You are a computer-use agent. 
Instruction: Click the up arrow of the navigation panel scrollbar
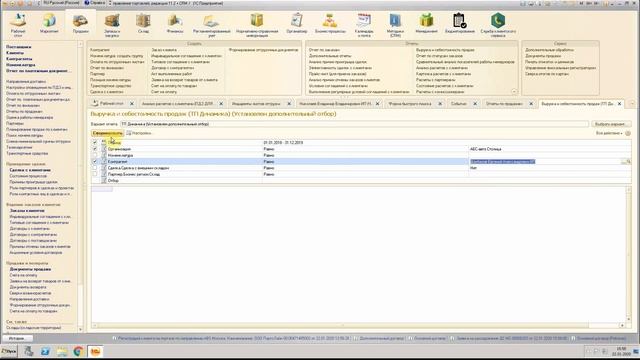pos(80,44)
